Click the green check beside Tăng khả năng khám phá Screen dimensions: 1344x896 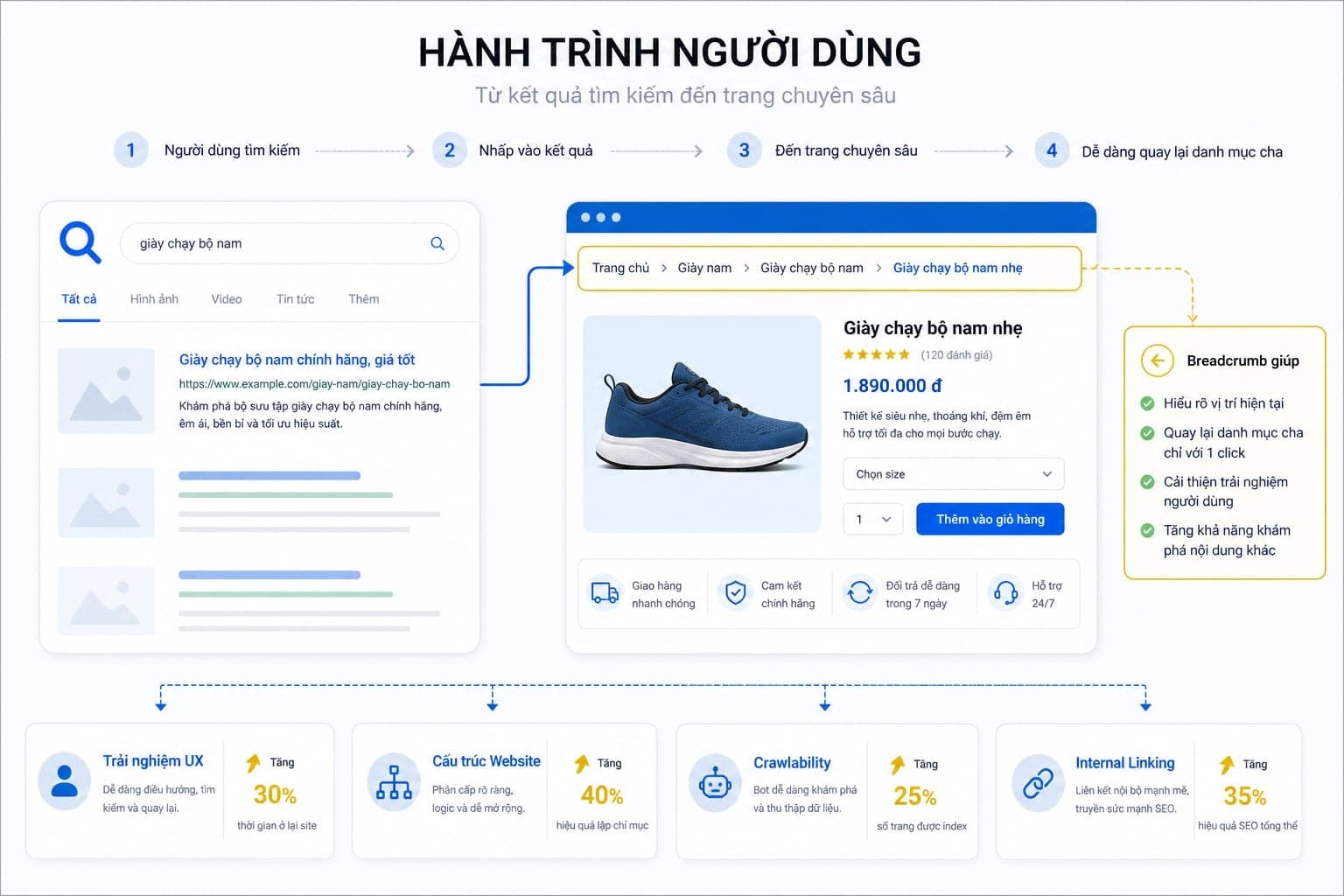tap(1147, 530)
